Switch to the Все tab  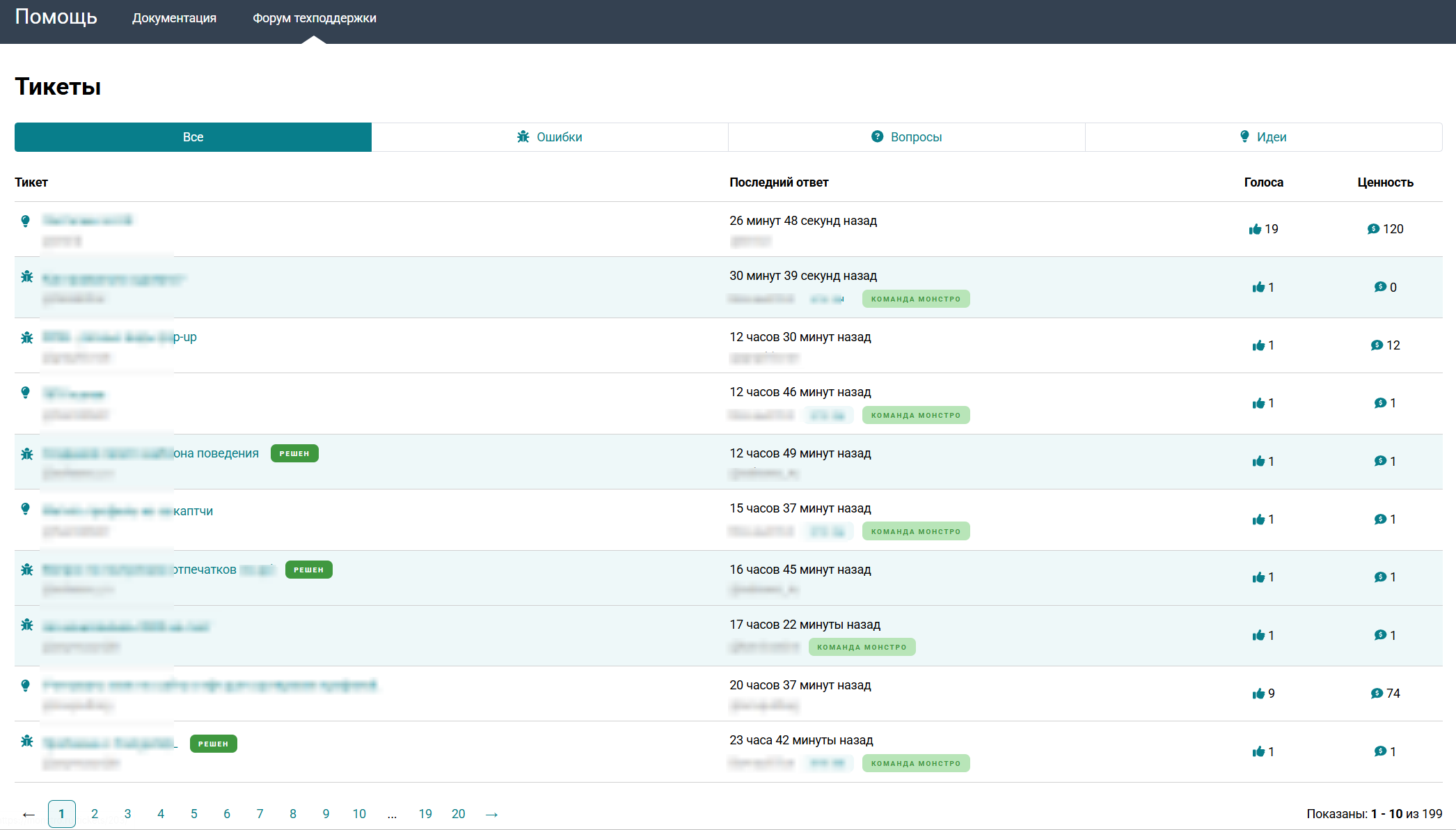point(193,137)
